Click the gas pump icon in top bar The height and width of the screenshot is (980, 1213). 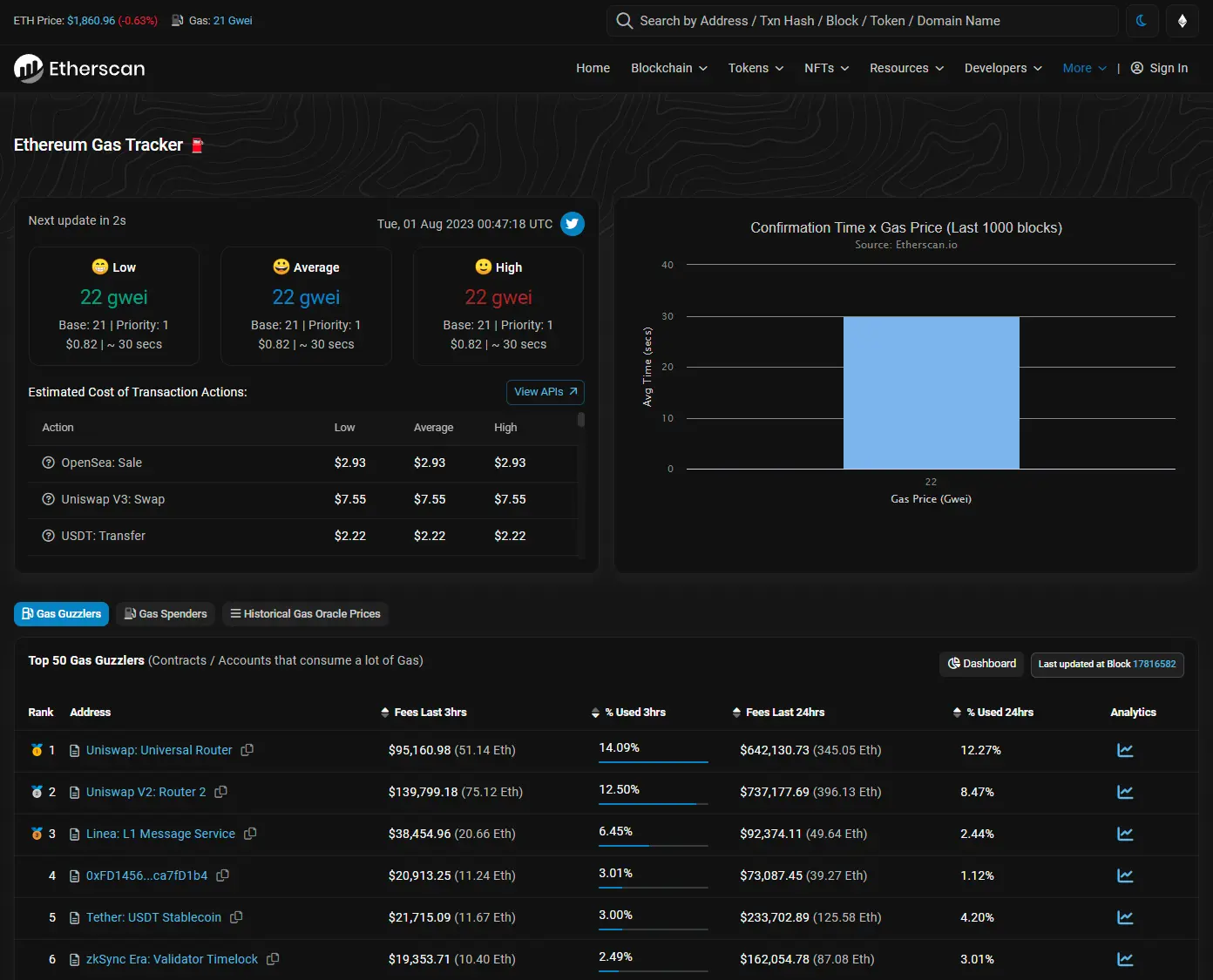(178, 20)
